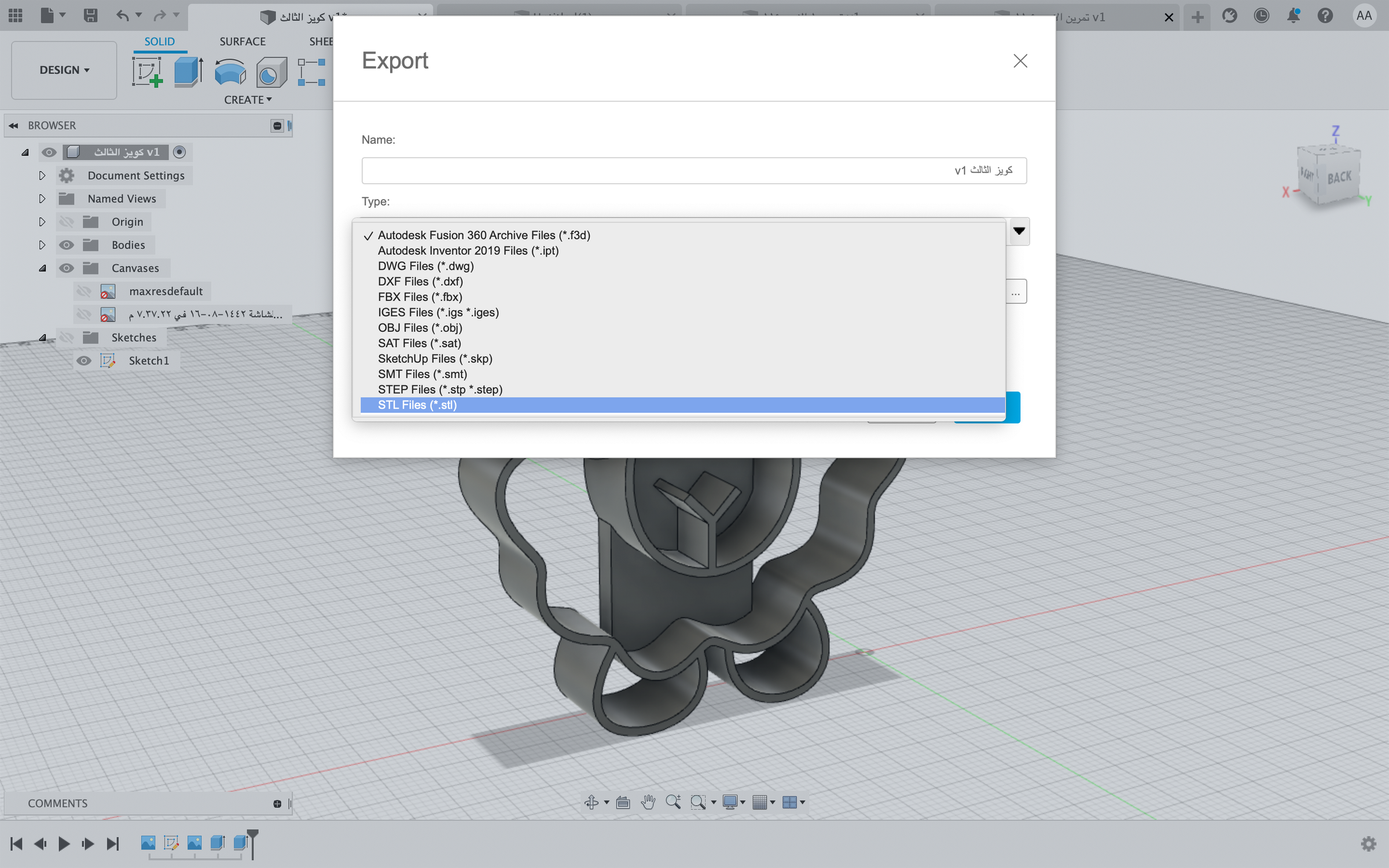Open the Fit zoom window tool
The width and height of the screenshot is (1389, 868).
[699, 802]
